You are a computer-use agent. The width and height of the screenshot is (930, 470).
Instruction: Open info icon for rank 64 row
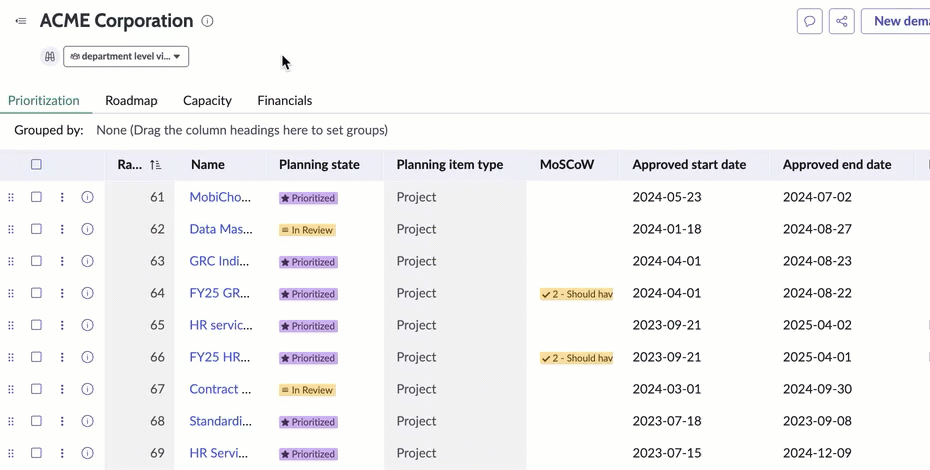[x=87, y=293]
